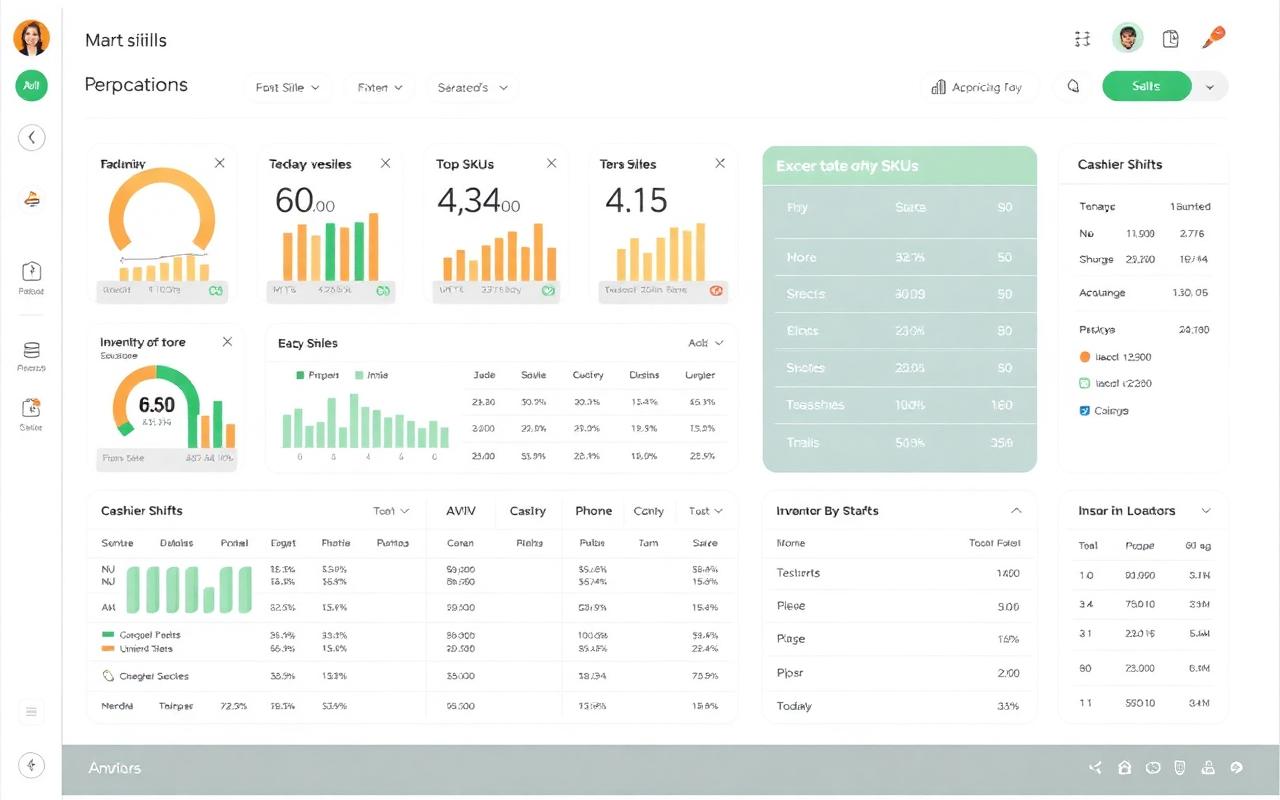The image size is (1280, 800).
Task: Open the Fixten dropdown
Action: tap(380, 88)
